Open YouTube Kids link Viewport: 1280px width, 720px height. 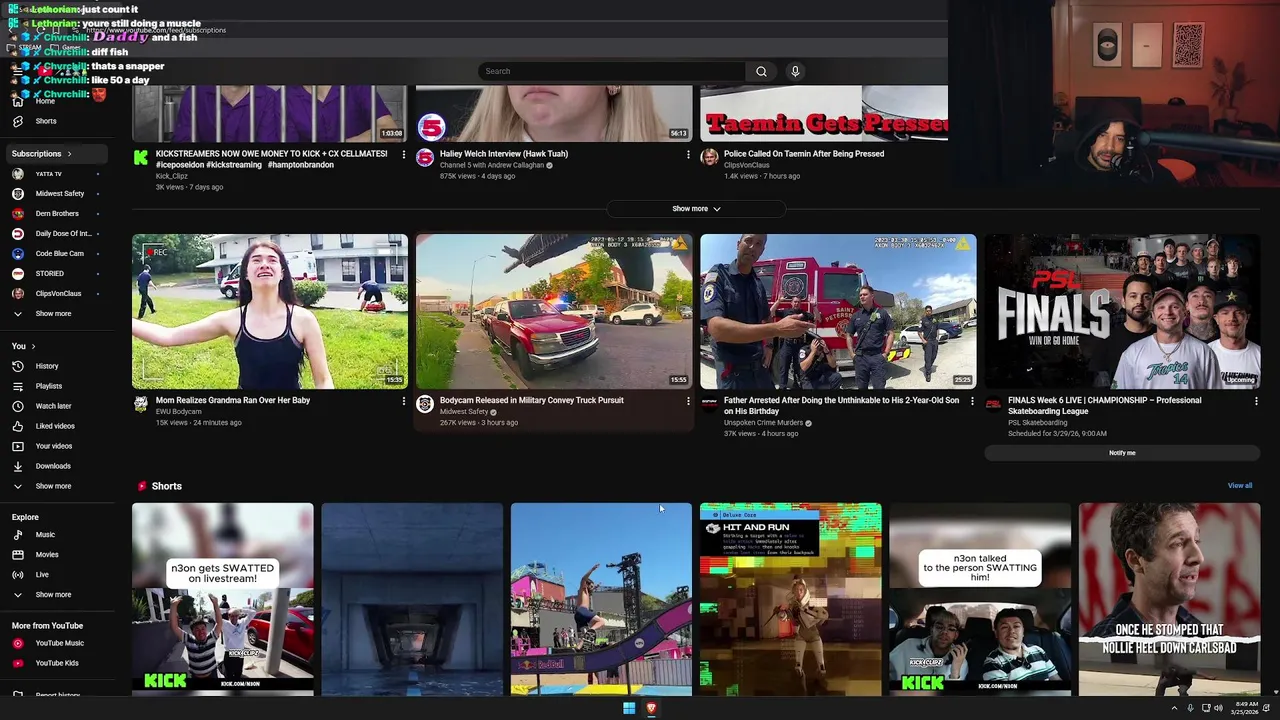coord(56,663)
